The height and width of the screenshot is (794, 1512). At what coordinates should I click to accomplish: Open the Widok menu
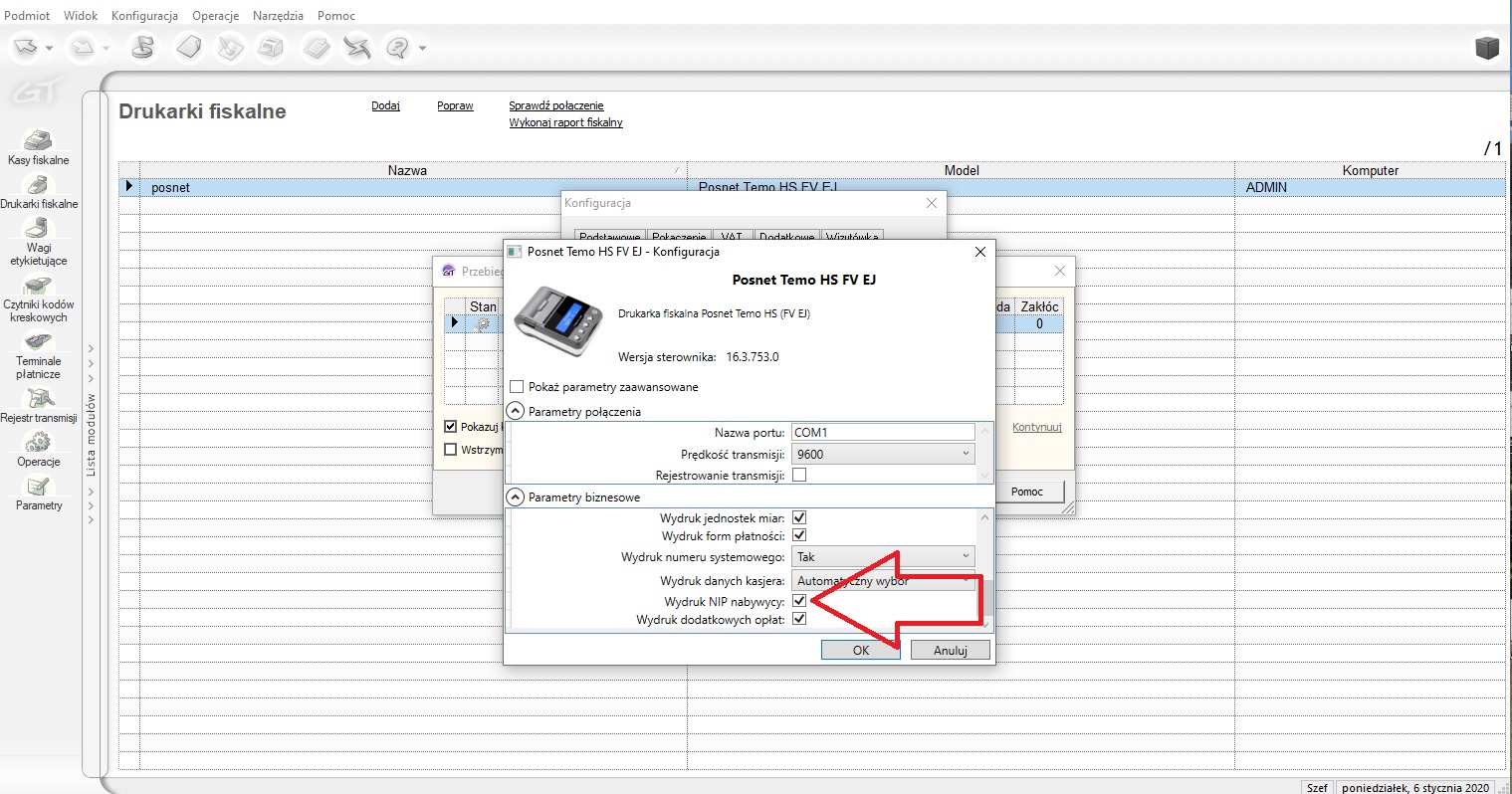(x=81, y=16)
